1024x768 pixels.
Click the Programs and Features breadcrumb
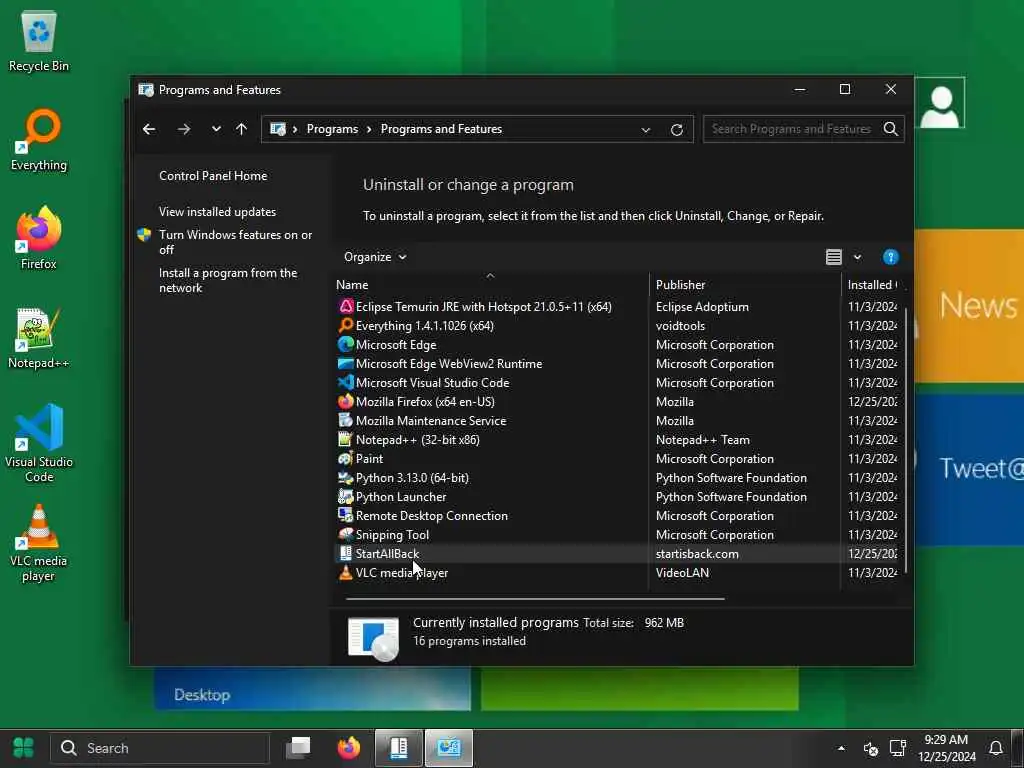[441, 129]
